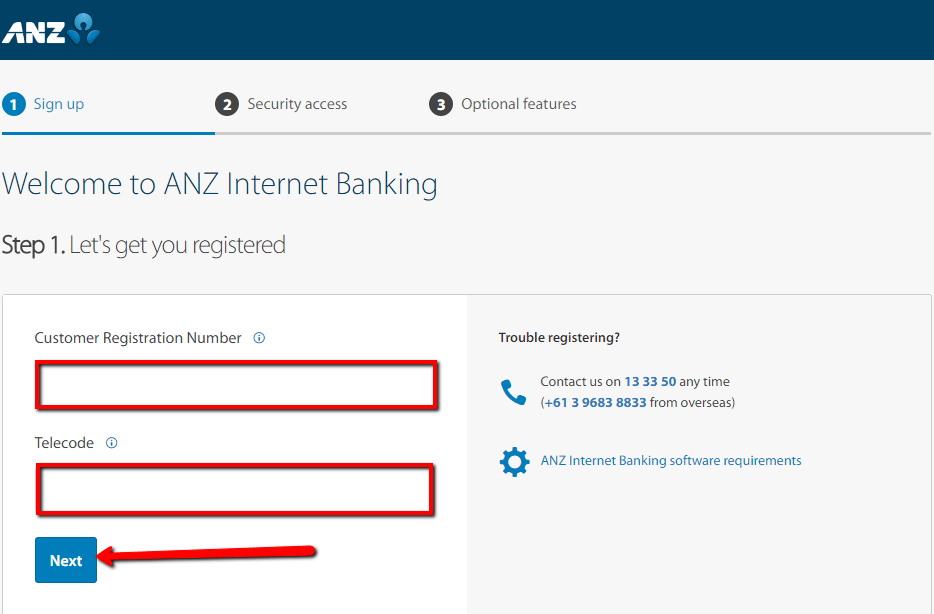Click inside the Customer Registration Number field
The height and width of the screenshot is (614, 934).
click(x=235, y=385)
